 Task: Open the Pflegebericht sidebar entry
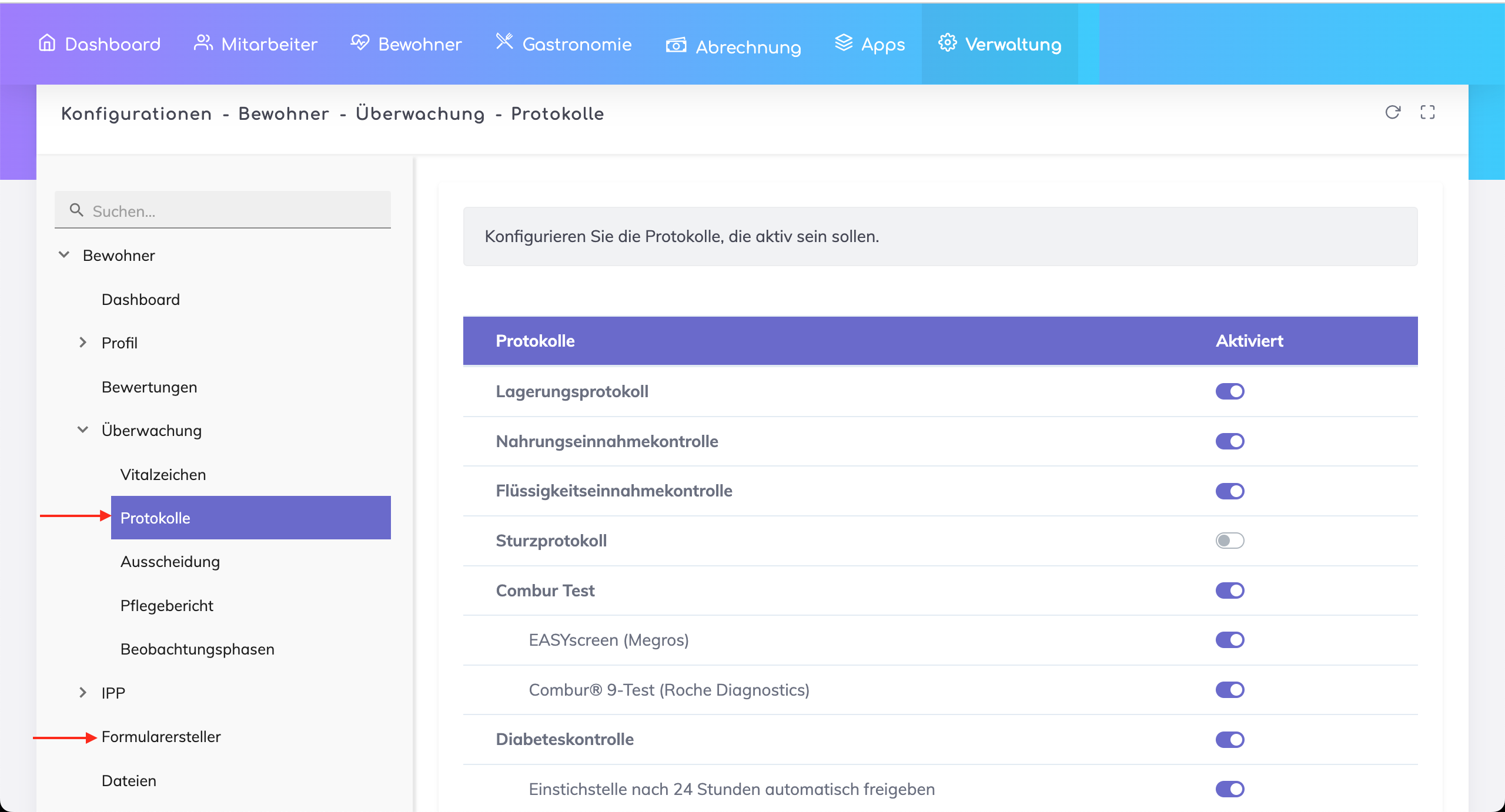(x=166, y=606)
